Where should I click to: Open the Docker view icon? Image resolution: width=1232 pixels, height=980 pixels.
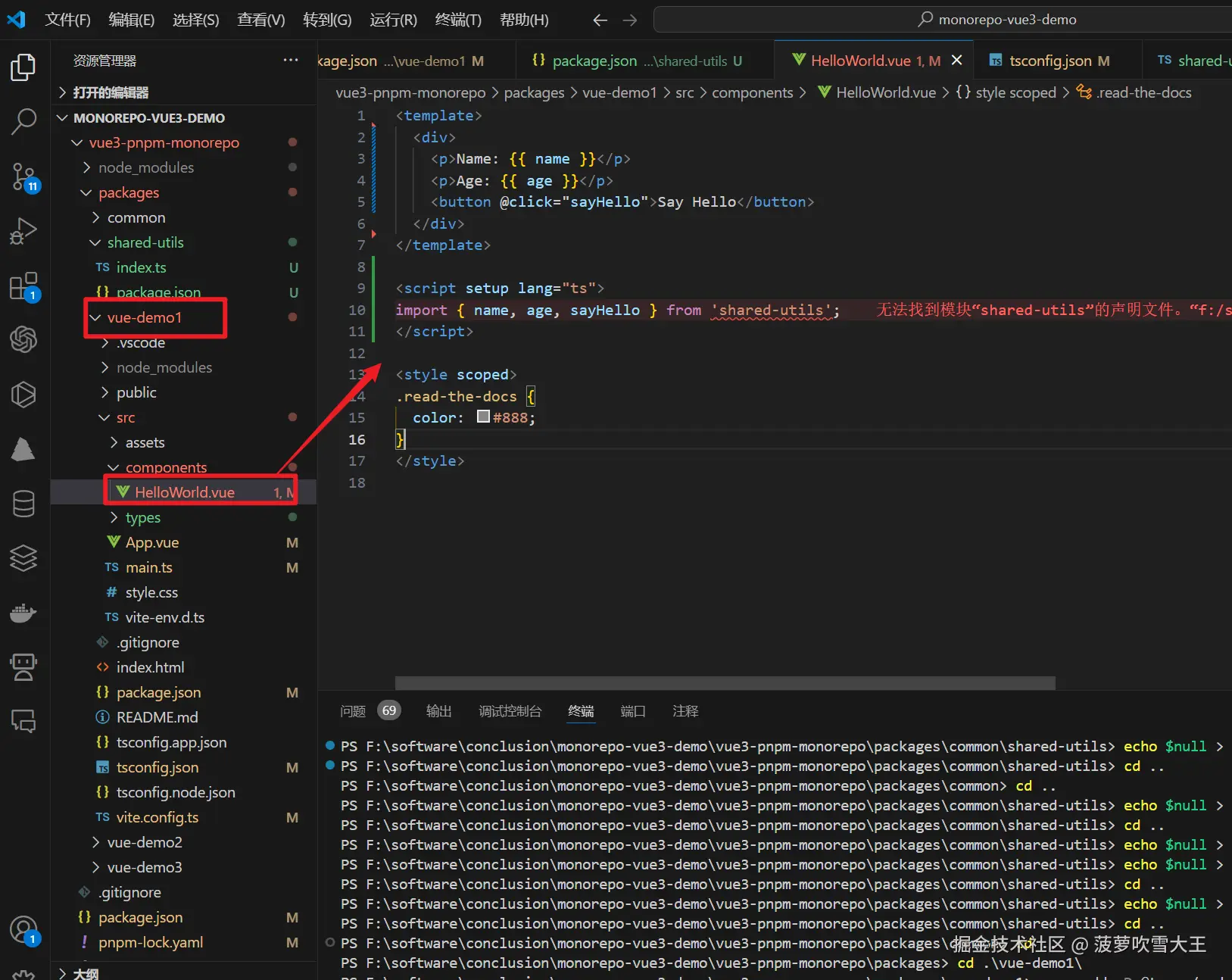23,613
